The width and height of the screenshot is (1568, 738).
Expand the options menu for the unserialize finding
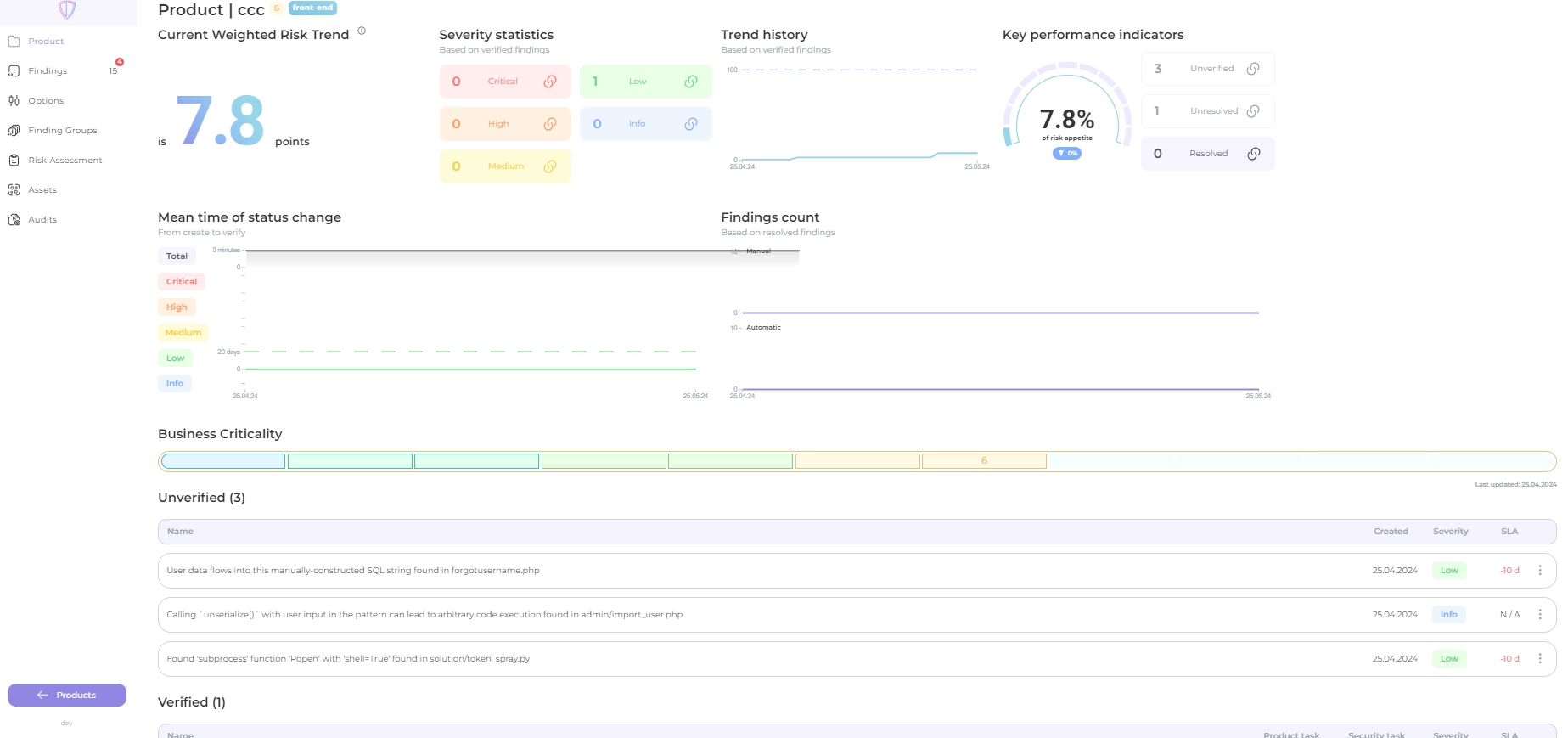coord(1540,615)
